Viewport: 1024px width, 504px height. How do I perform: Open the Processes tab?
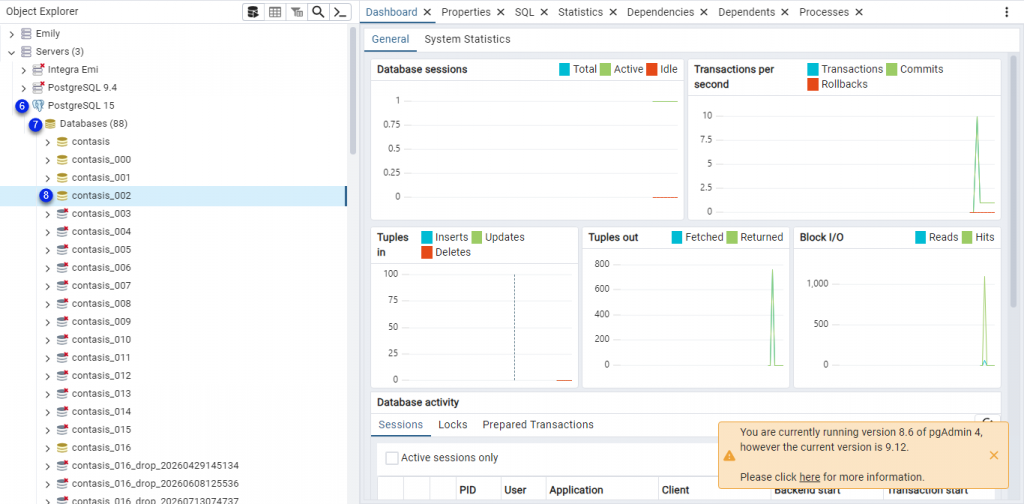point(824,12)
